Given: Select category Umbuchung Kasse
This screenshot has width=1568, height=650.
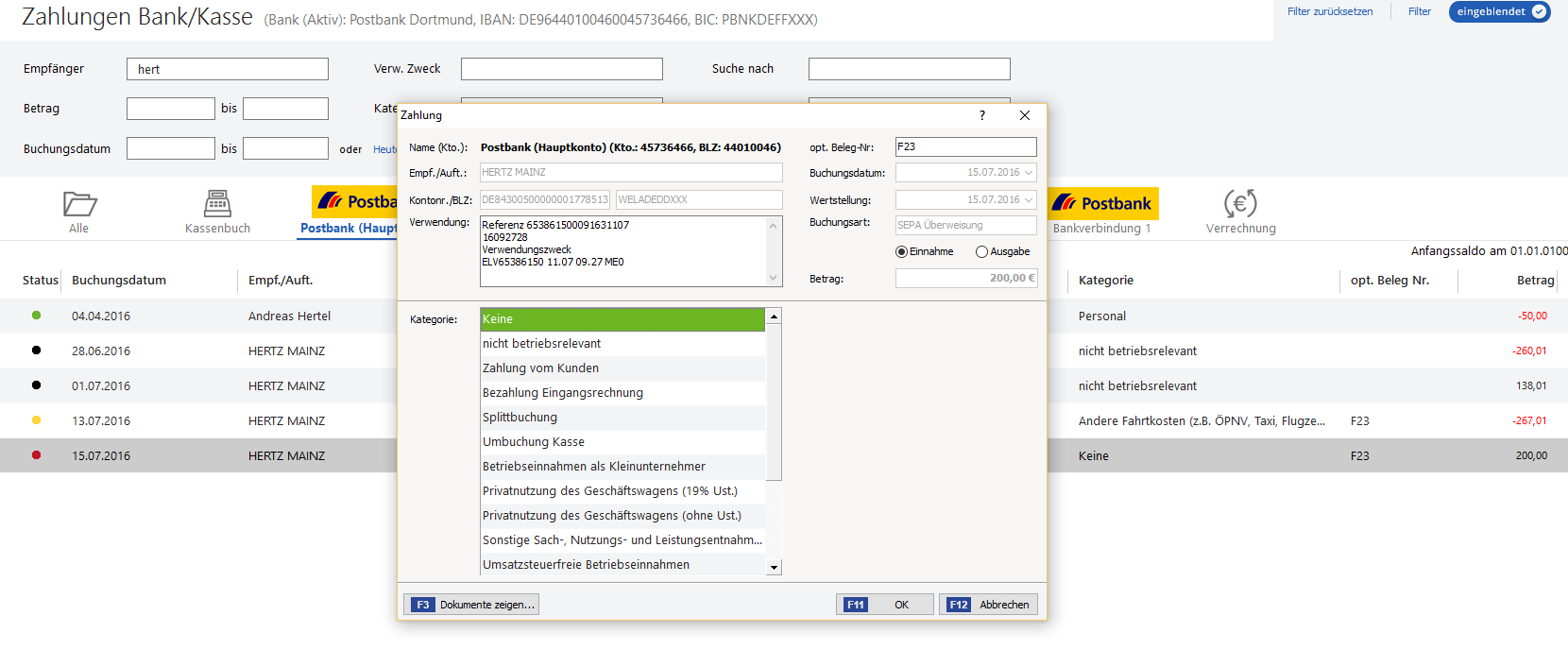Looking at the screenshot, I should pos(622,442).
